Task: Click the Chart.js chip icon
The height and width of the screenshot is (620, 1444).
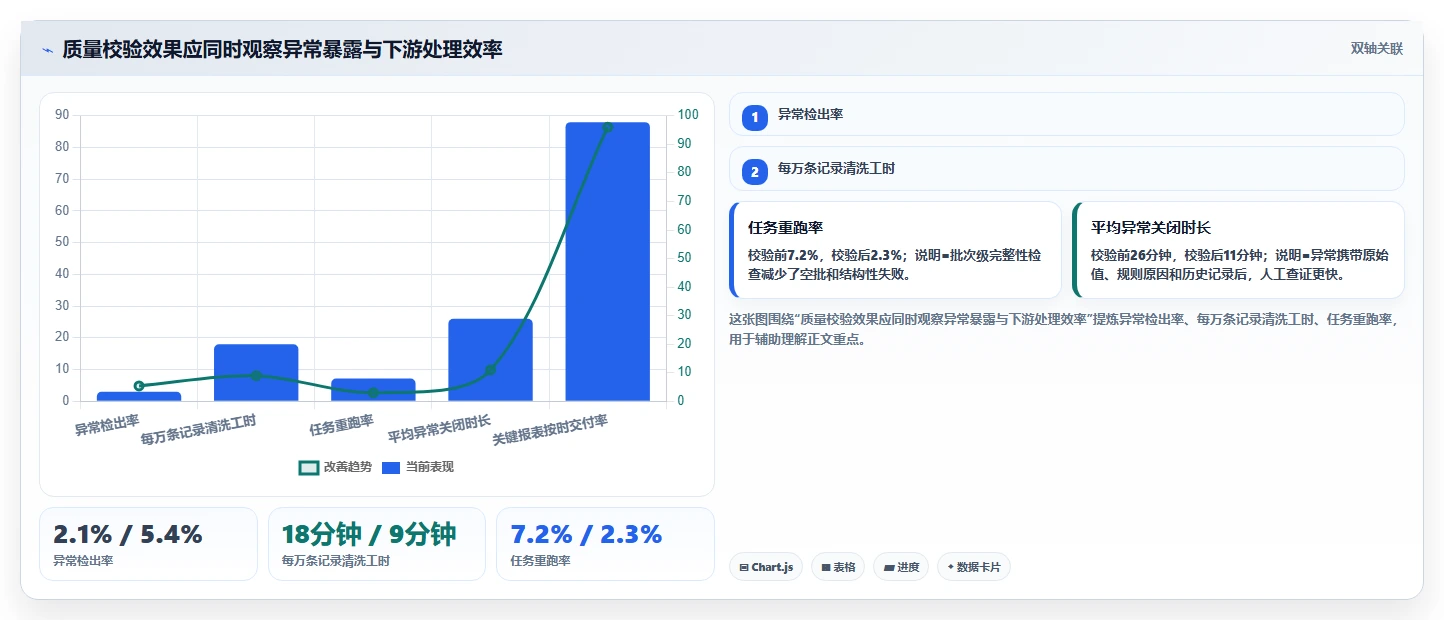Action: [744, 568]
